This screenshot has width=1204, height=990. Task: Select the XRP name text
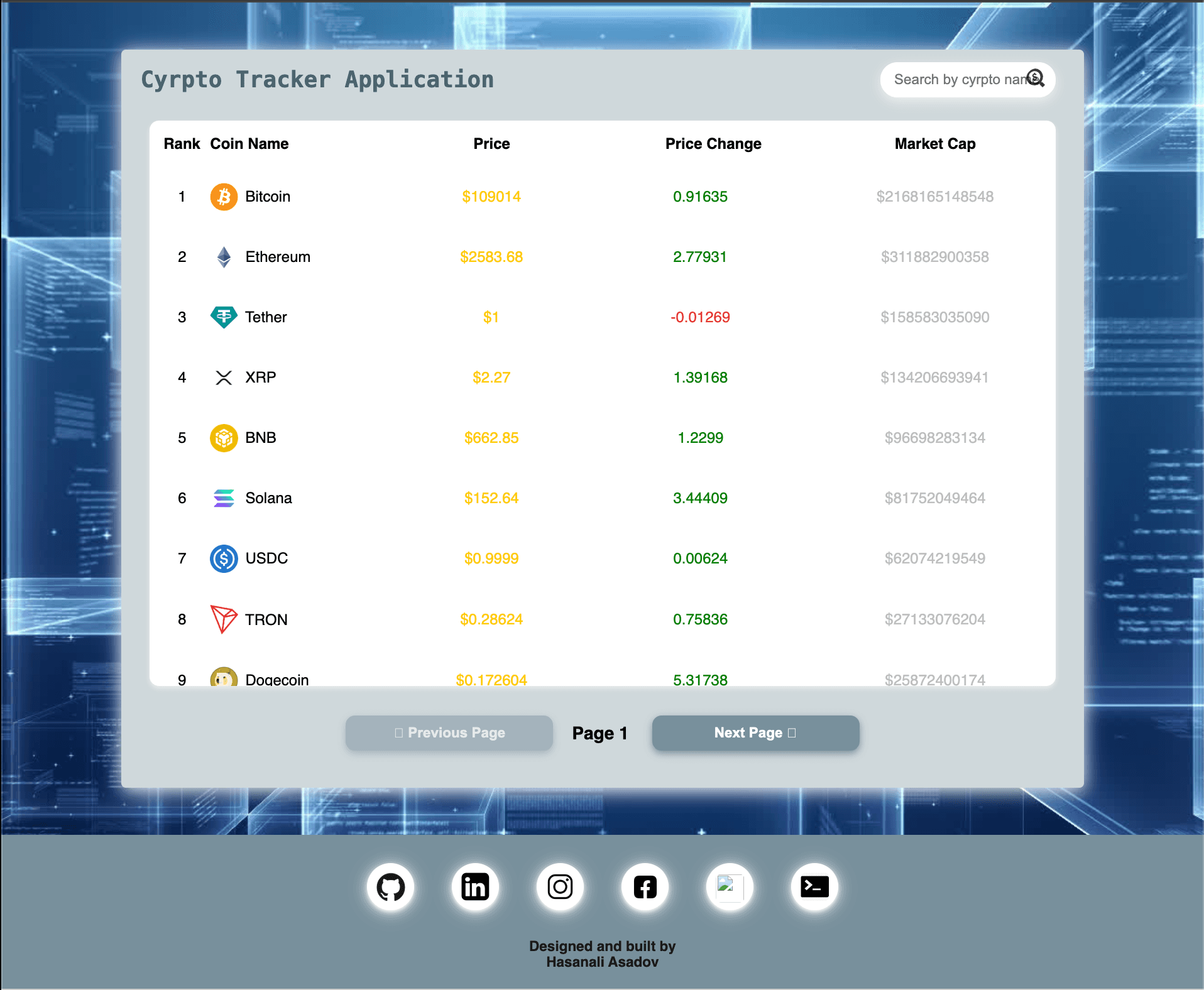pos(261,378)
